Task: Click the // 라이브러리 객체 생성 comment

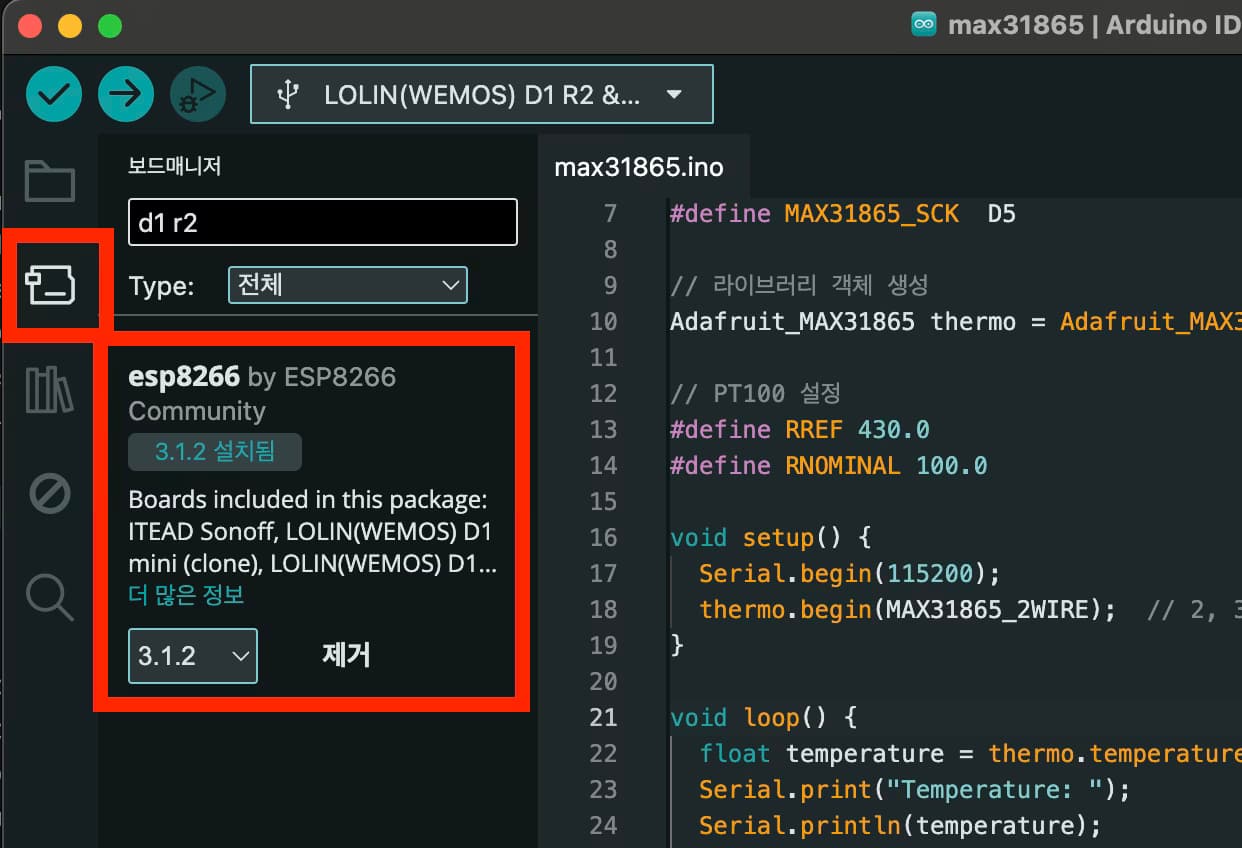Action: pos(799,285)
